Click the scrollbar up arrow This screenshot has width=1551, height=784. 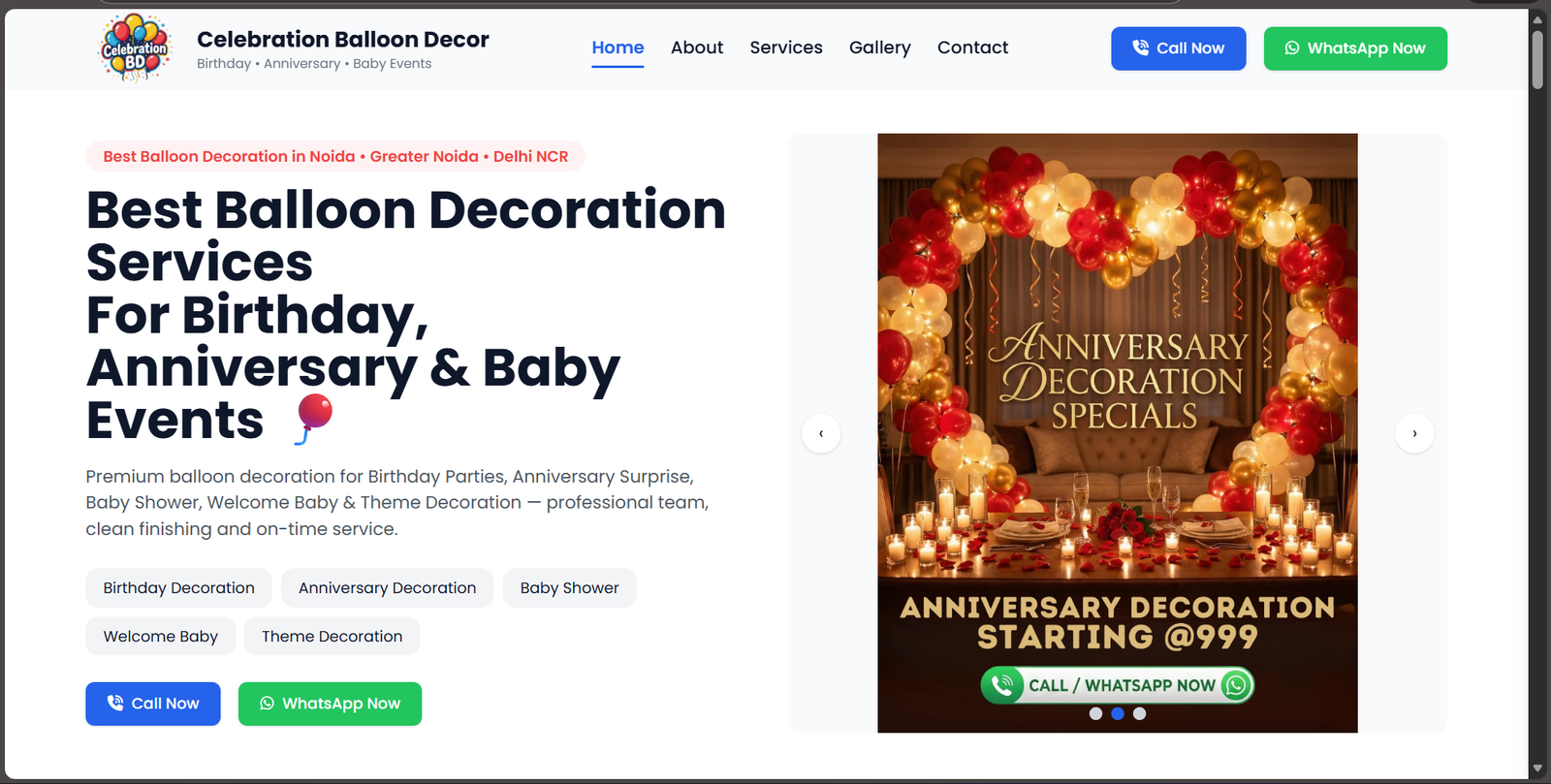(x=1537, y=17)
